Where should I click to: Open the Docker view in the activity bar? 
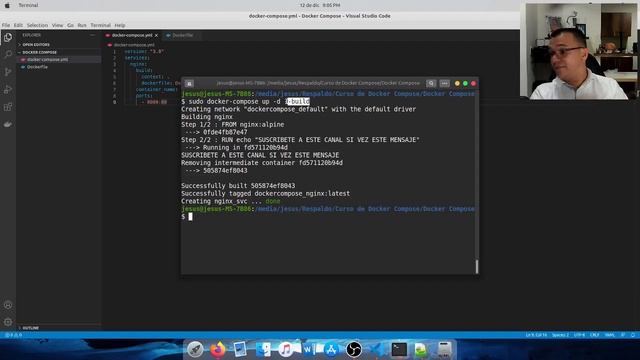(8, 124)
